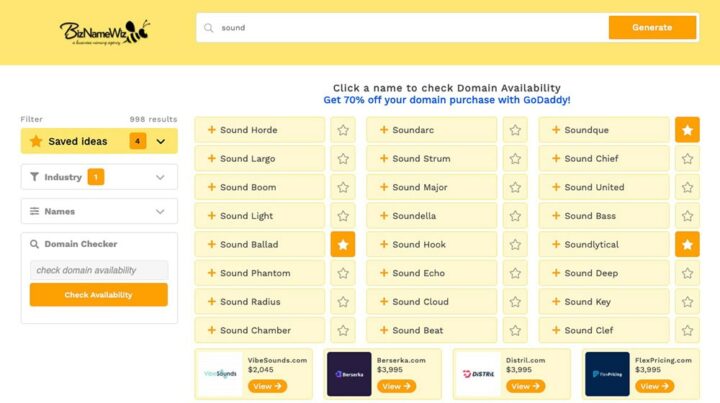The image size is (720, 403).
Task: Expand the Industry filter dropdown
Action: point(160,177)
